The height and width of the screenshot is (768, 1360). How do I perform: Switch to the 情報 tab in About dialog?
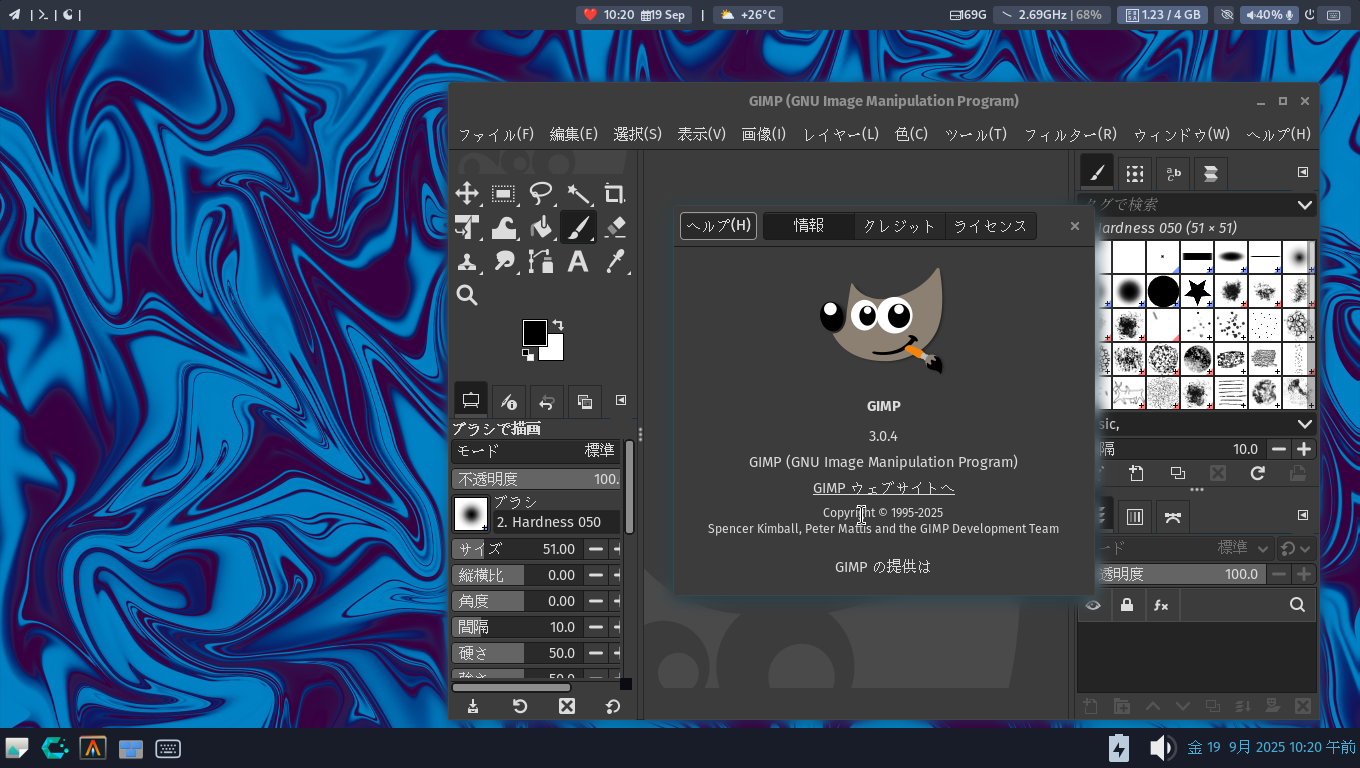coord(809,226)
